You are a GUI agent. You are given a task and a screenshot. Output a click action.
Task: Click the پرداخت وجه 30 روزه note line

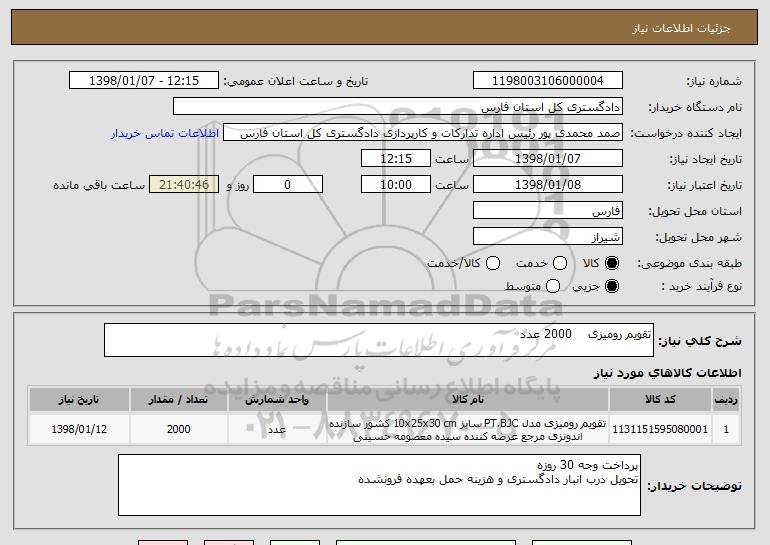pyautogui.click(x=587, y=465)
